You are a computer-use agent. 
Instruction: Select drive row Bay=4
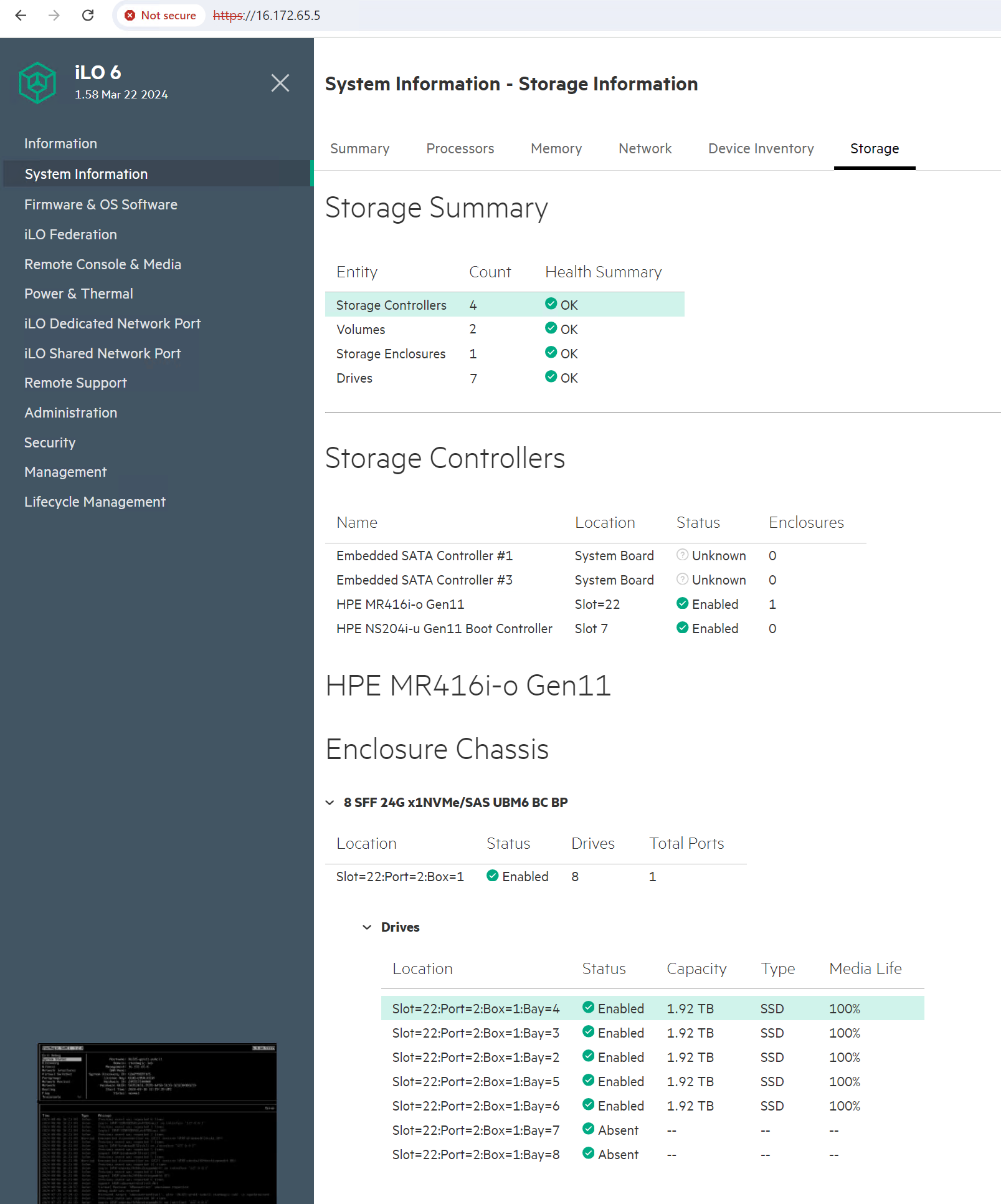pos(652,1008)
